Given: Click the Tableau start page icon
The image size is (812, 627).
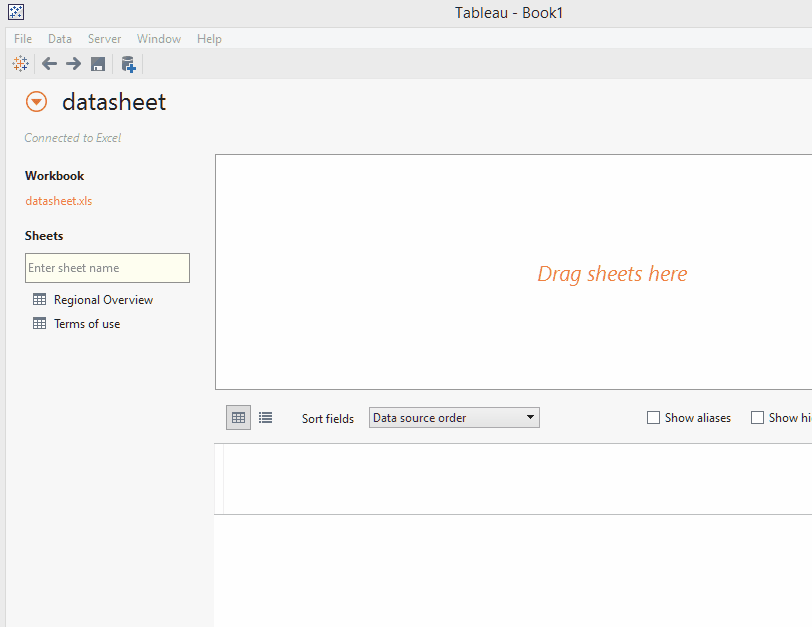Looking at the screenshot, I should pos(20,63).
